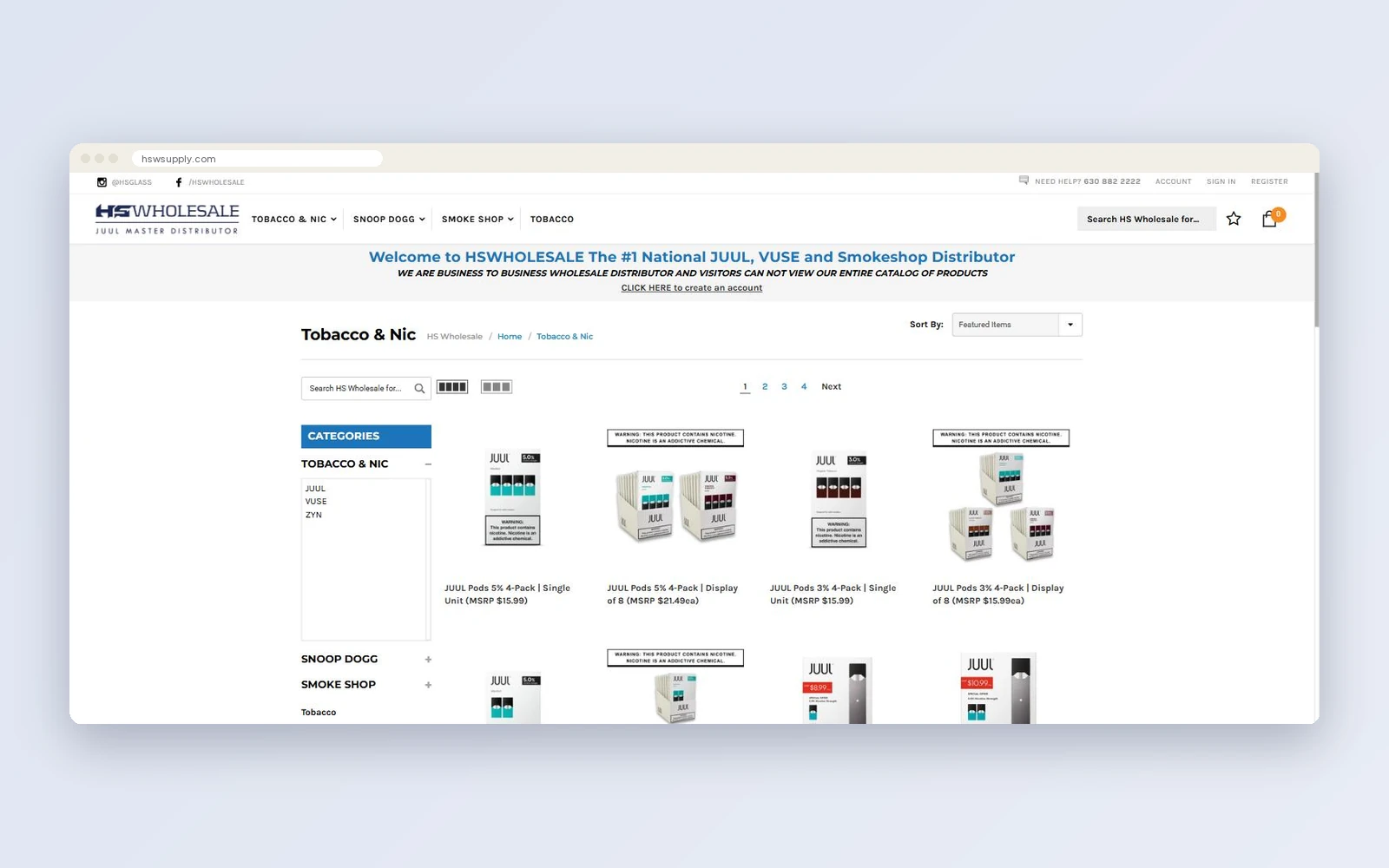The image size is (1389, 868).
Task: Select ZYN in the category list
Action: 313,516
